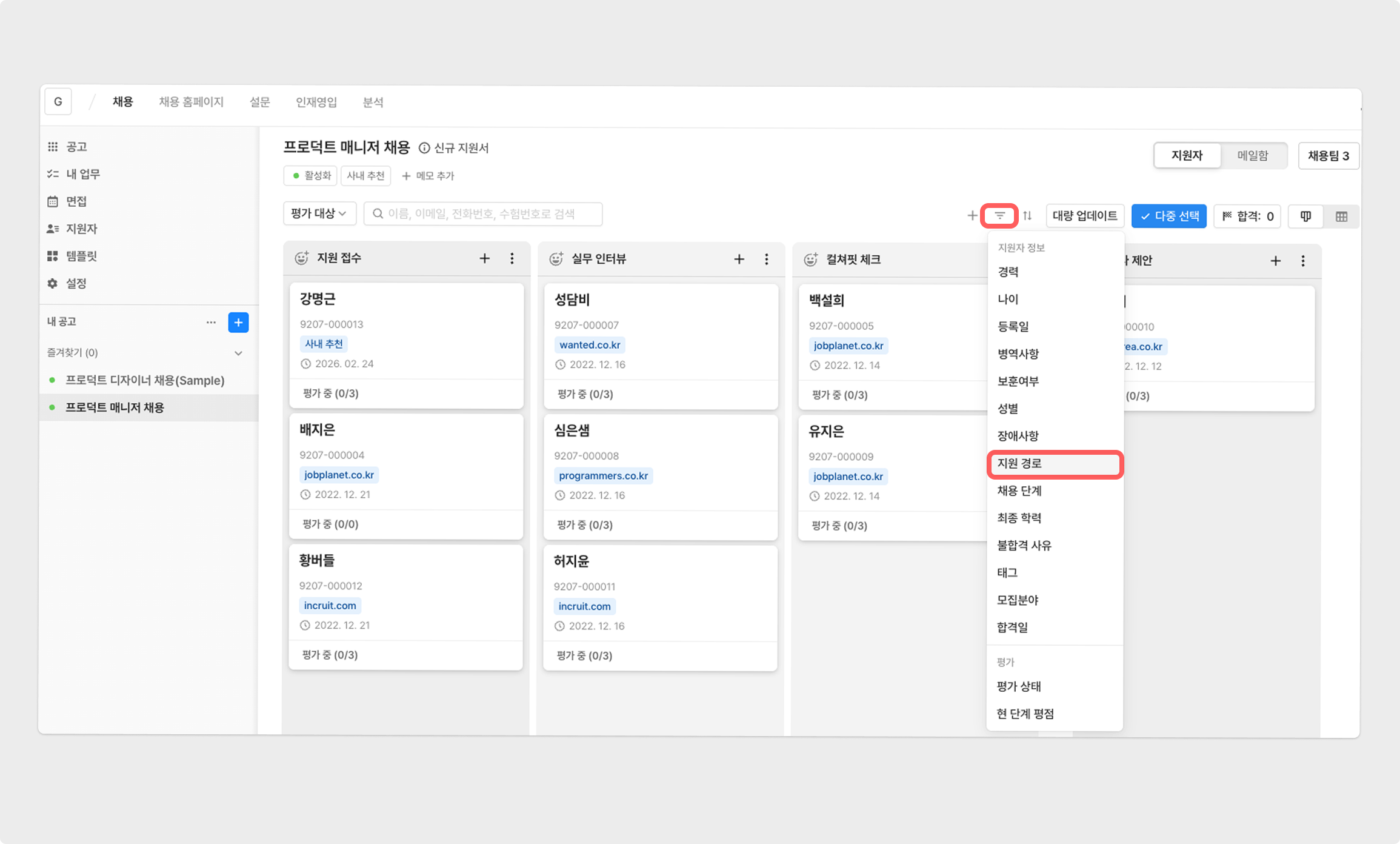Open 설정 gear icon
This screenshot has height=844, width=1400.
53,283
